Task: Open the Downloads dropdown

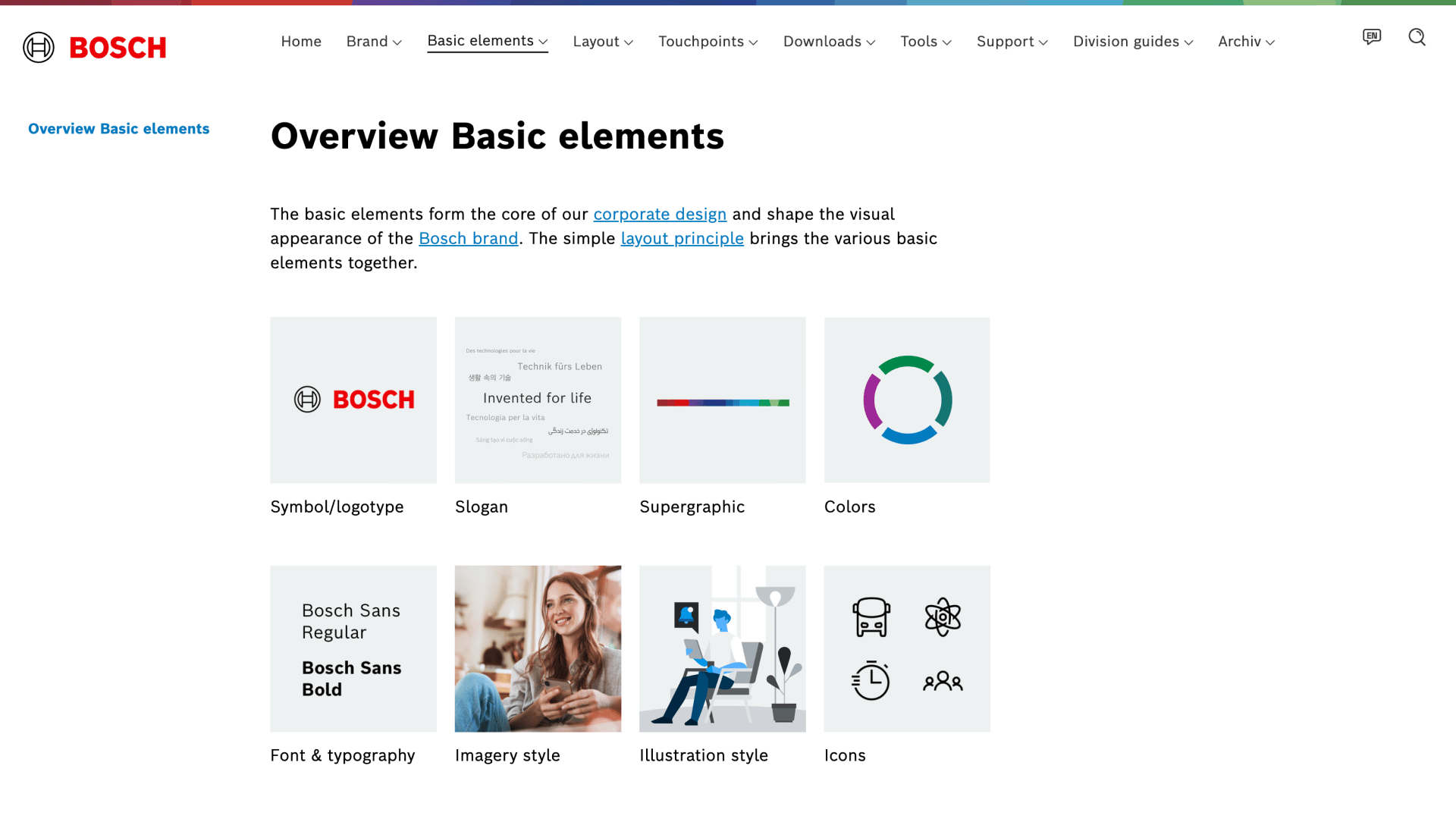Action: (x=829, y=42)
